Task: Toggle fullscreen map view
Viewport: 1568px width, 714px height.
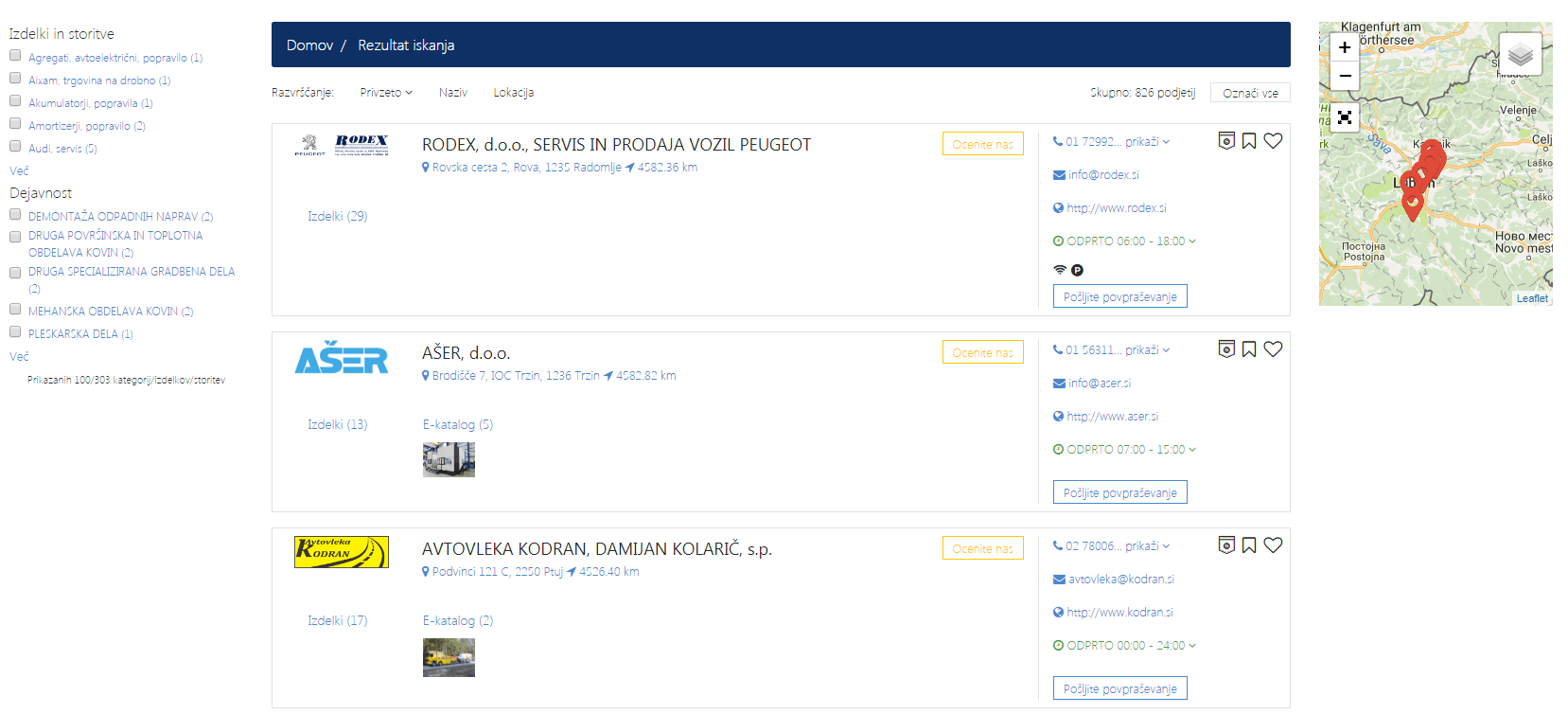Action: click(x=1344, y=118)
